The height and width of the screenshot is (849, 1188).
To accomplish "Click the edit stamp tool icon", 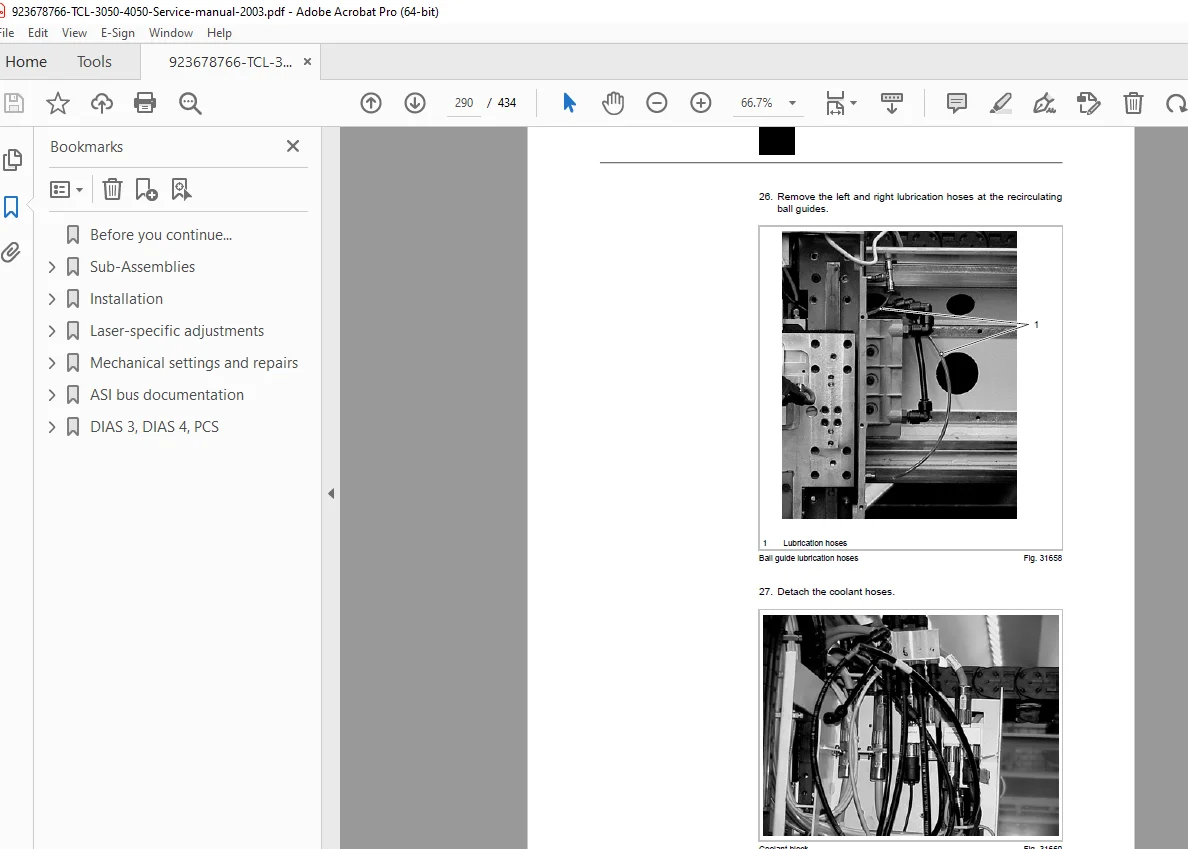I will pyautogui.click(x=1089, y=103).
